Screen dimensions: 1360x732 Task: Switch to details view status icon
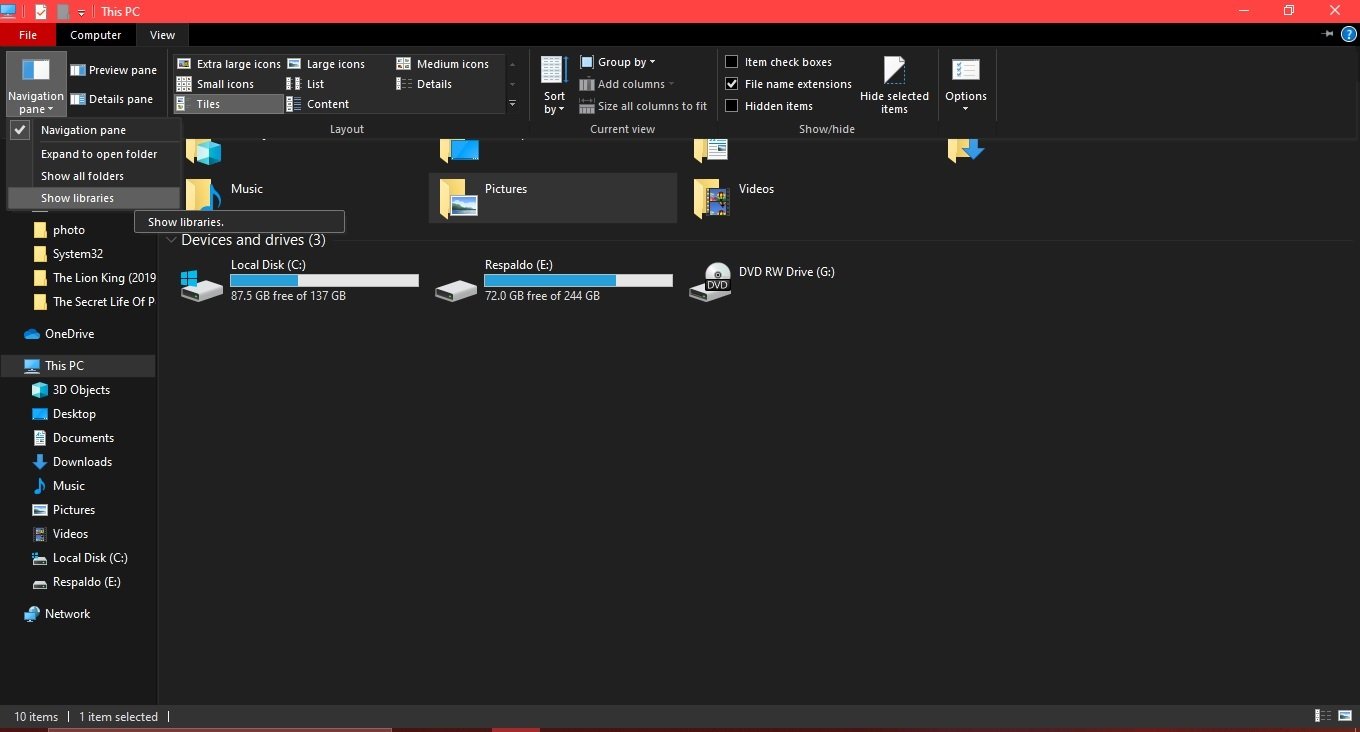click(x=1323, y=716)
